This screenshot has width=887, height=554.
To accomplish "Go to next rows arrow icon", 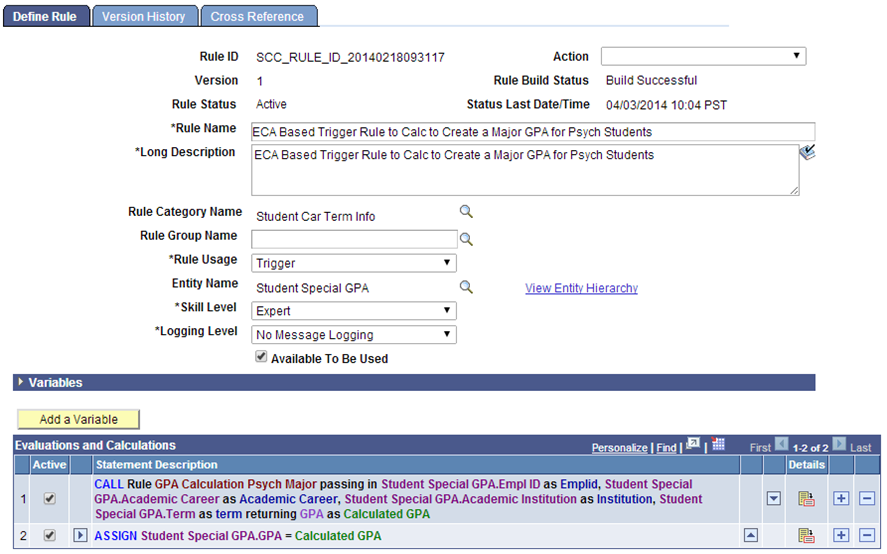I will coord(839,444).
